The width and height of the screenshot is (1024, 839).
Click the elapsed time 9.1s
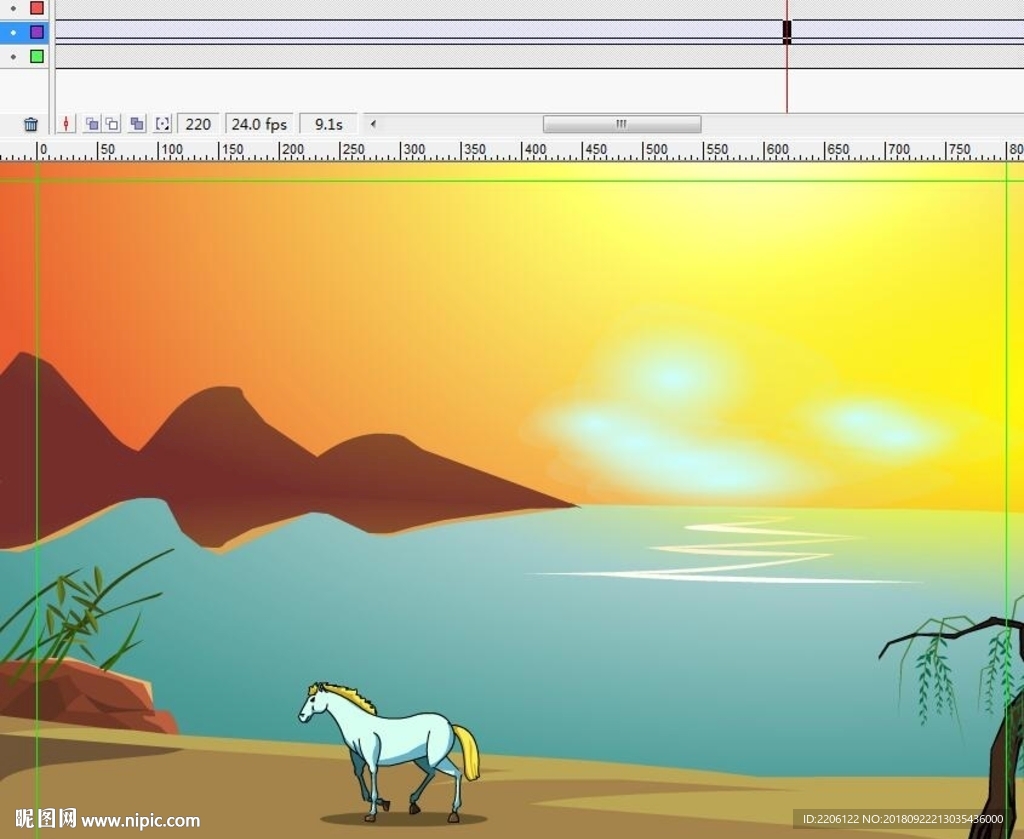click(x=328, y=124)
